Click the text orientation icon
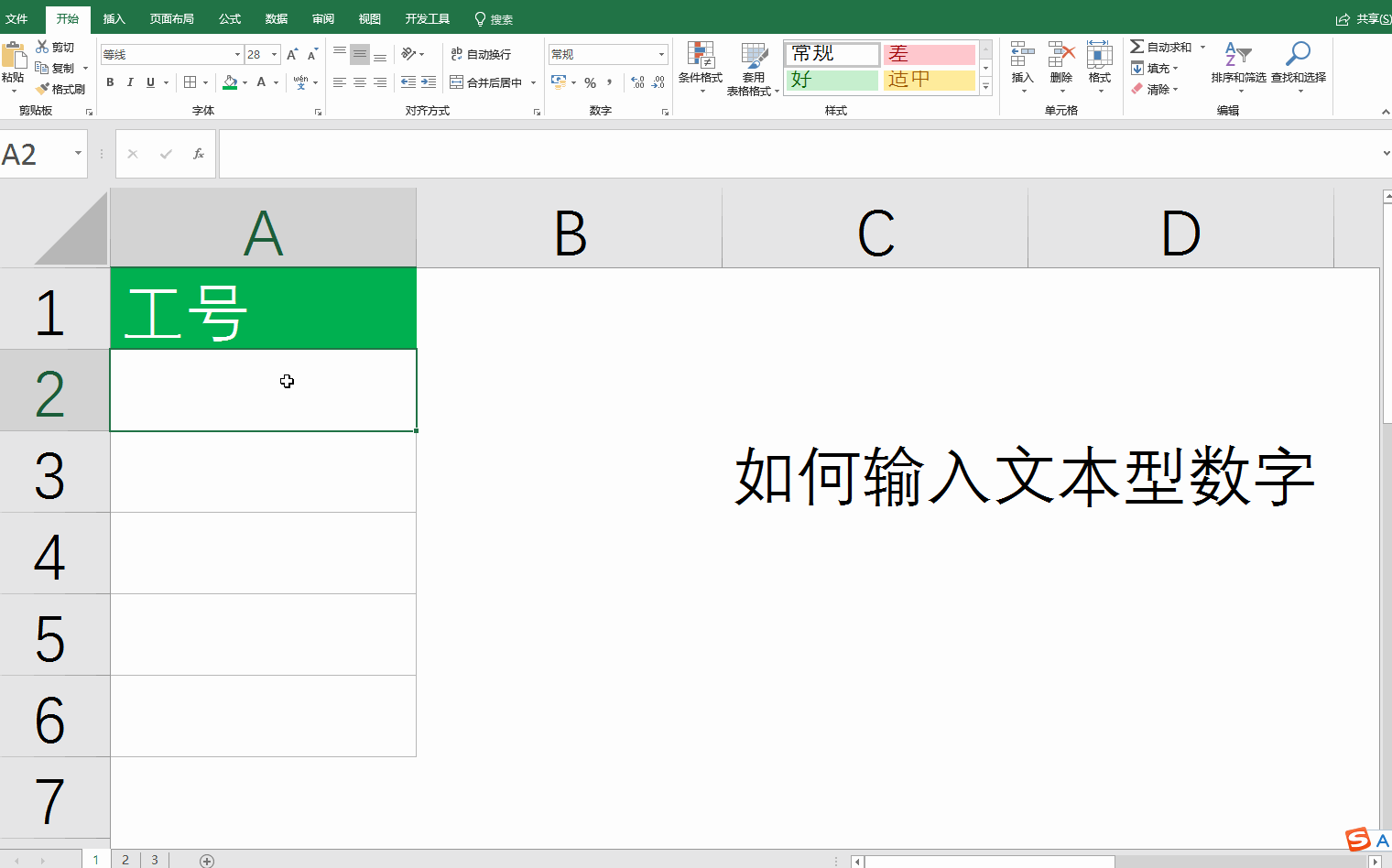Viewport: 1392px width, 868px height. click(408, 54)
